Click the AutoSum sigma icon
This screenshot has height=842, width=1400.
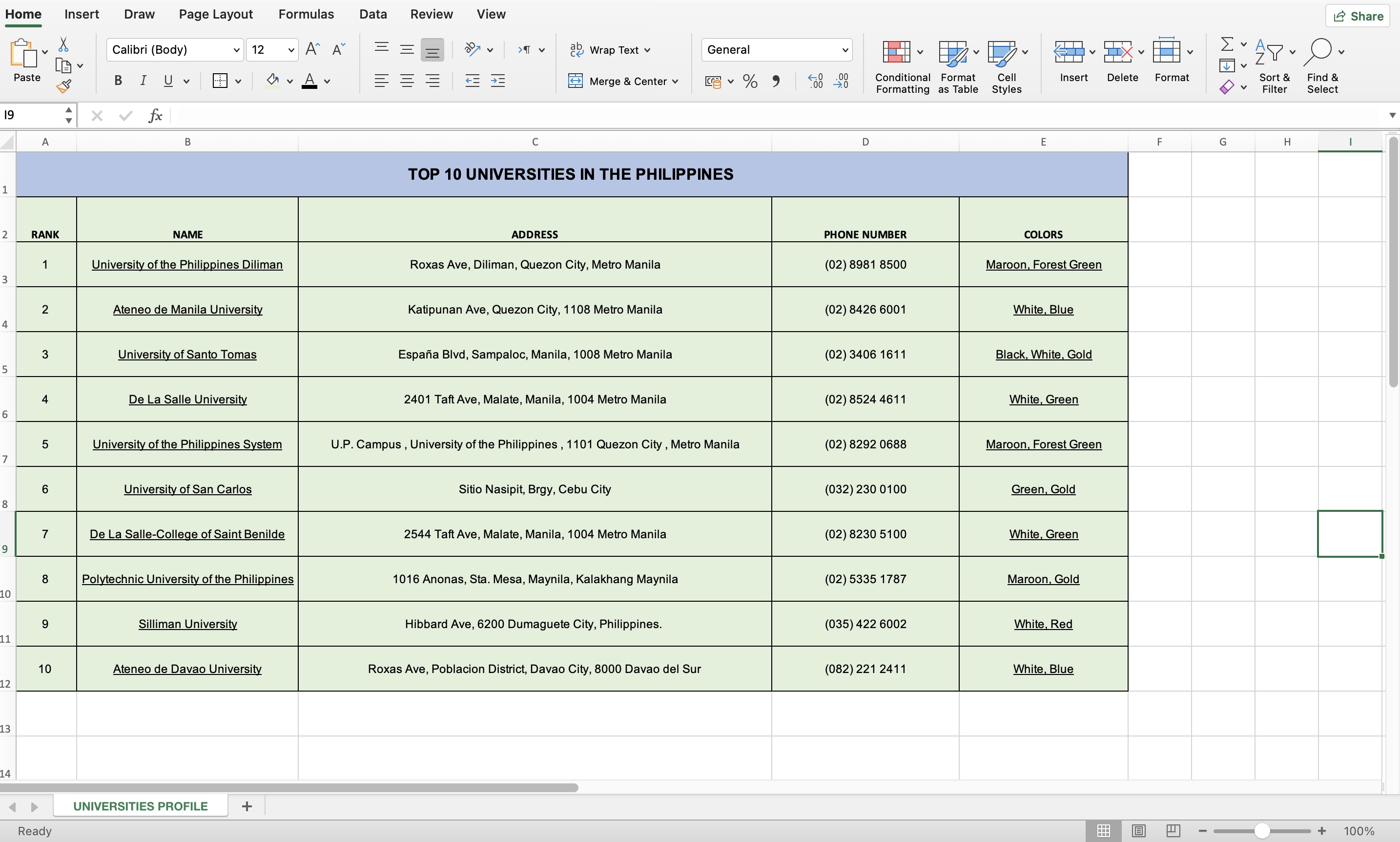[x=1227, y=44]
